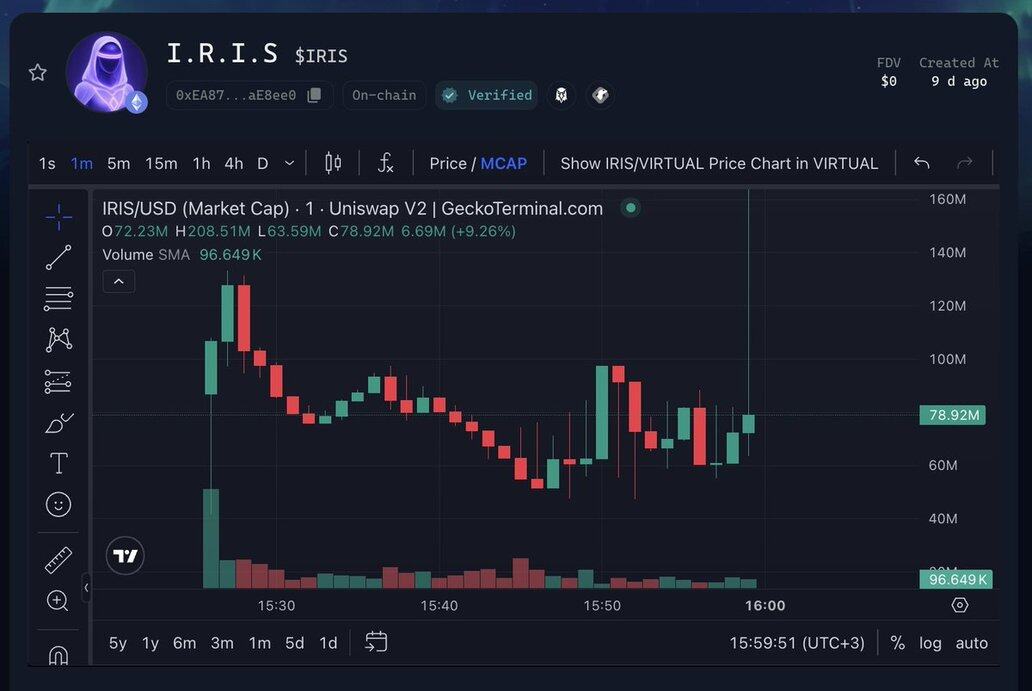Open the emoji icons tool
The width and height of the screenshot is (1032, 691).
click(x=58, y=504)
